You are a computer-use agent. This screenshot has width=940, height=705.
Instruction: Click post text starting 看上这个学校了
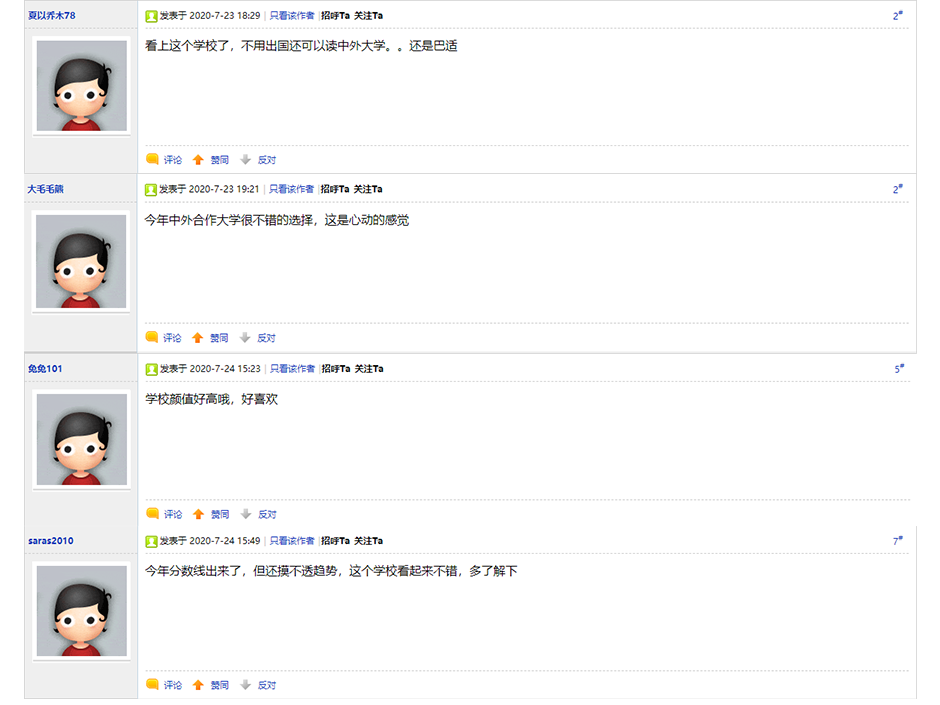click(301, 46)
